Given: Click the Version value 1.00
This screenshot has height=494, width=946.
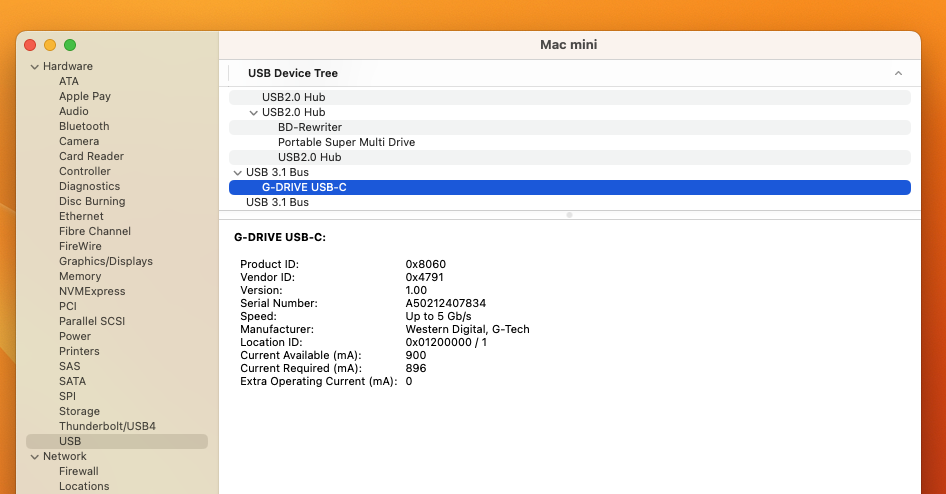Looking at the screenshot, I should click(416, 290).
